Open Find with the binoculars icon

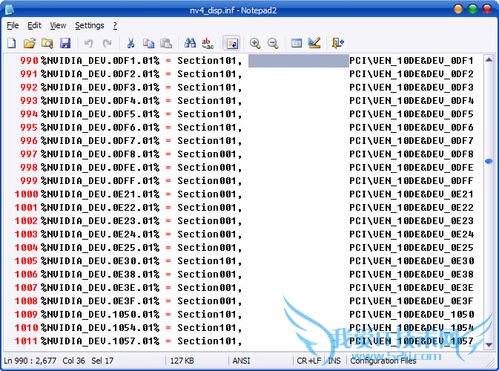[190, 43]
